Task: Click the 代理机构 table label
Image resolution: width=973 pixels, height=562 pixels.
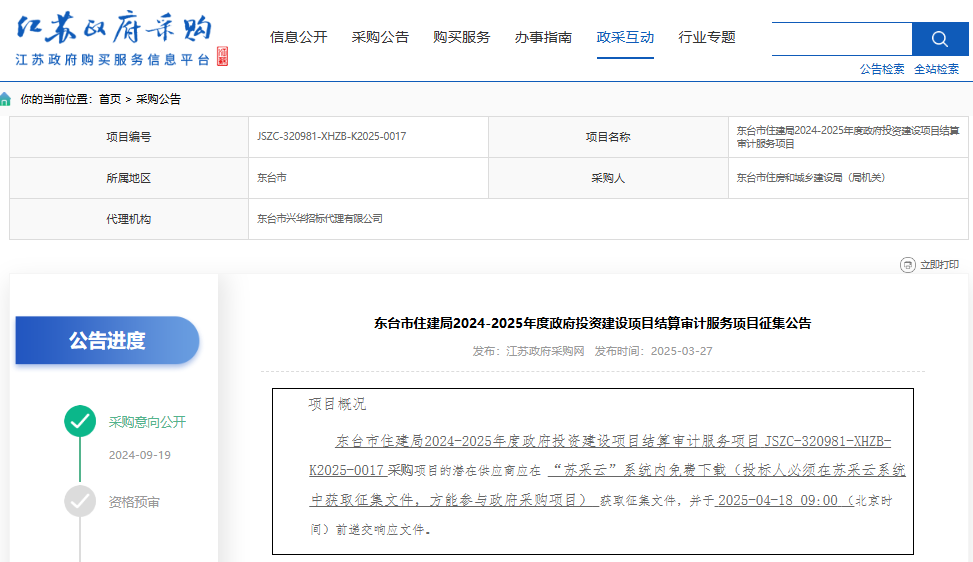Action: (128, 219)
